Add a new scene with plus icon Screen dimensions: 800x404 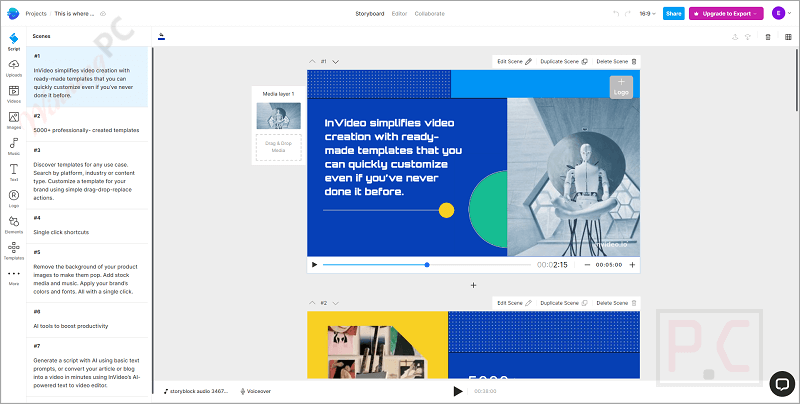pyautogui.click(x=473, y=285)
